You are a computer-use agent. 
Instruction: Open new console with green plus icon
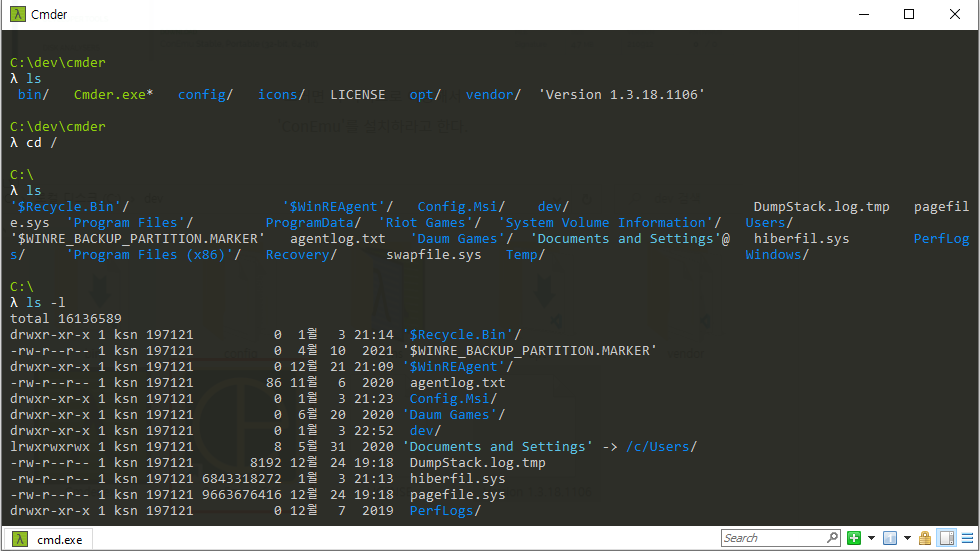pyautogui.click(x=854, y=538)
